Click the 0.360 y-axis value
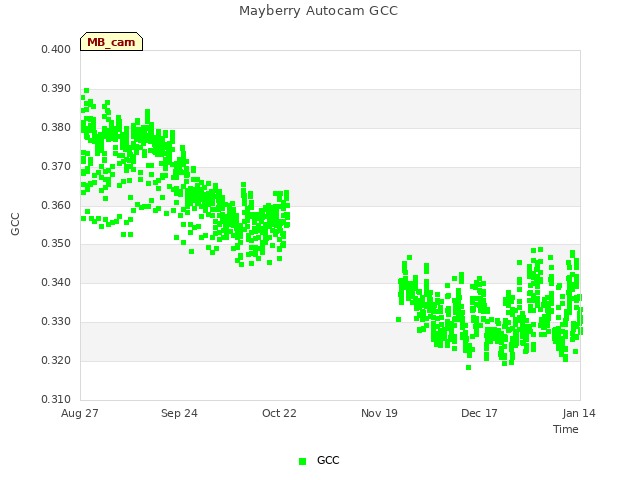 56,205
